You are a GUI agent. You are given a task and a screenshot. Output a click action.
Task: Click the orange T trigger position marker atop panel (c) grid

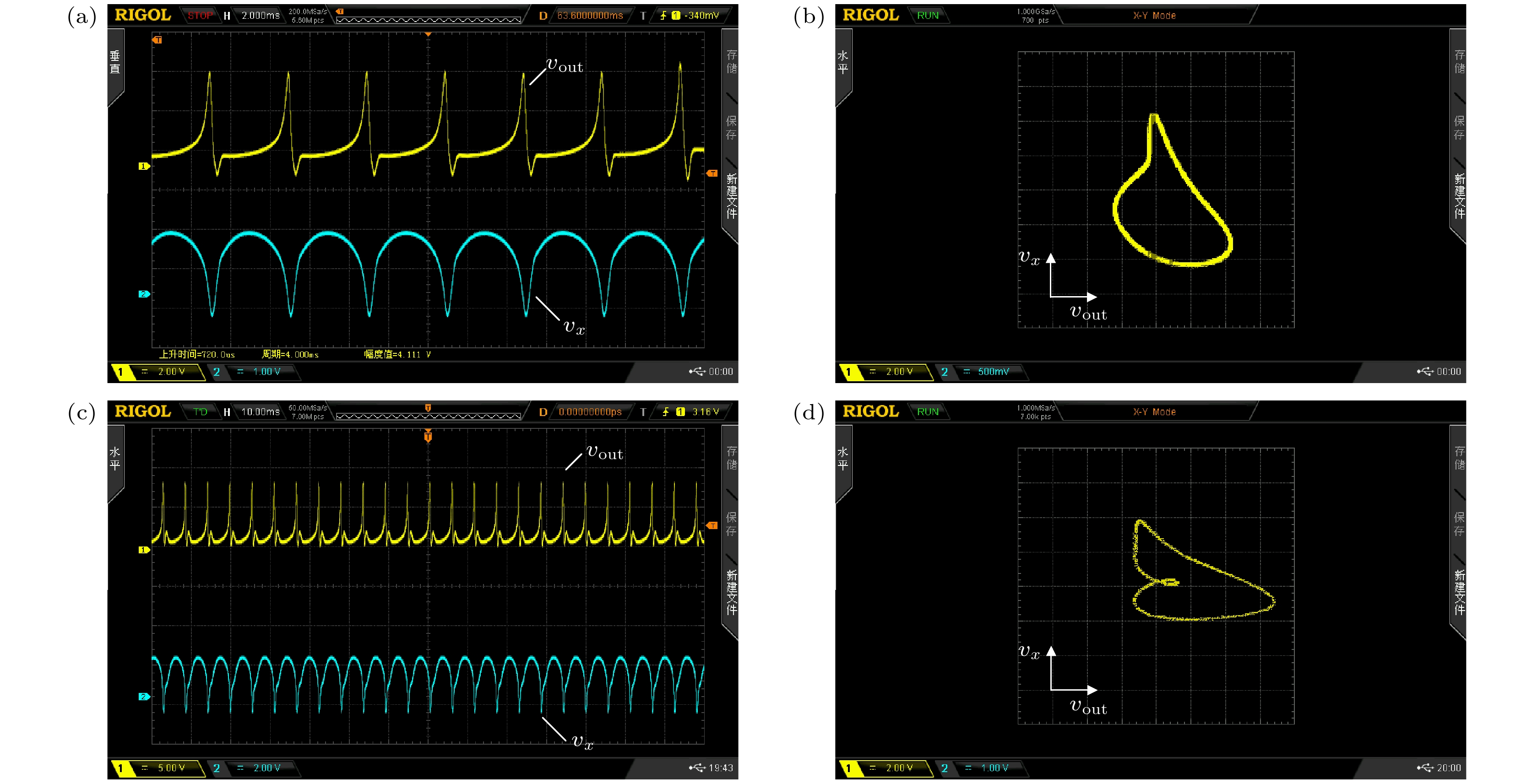[x=428, y=437]
